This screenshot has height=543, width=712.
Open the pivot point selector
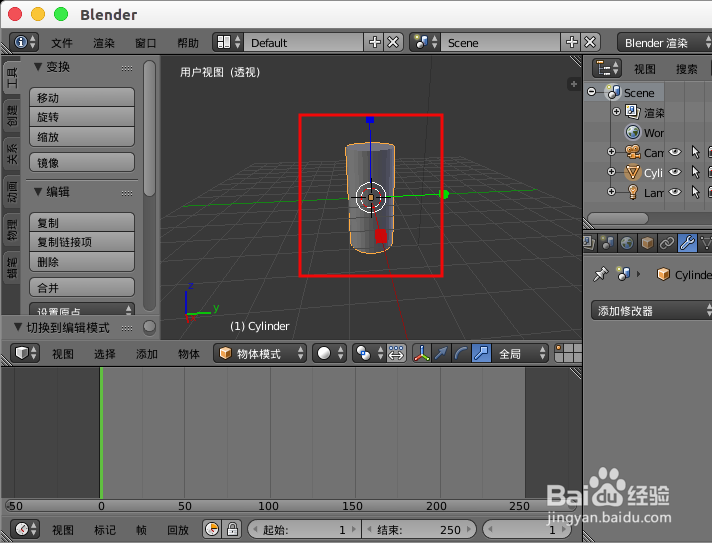[369, 353]
